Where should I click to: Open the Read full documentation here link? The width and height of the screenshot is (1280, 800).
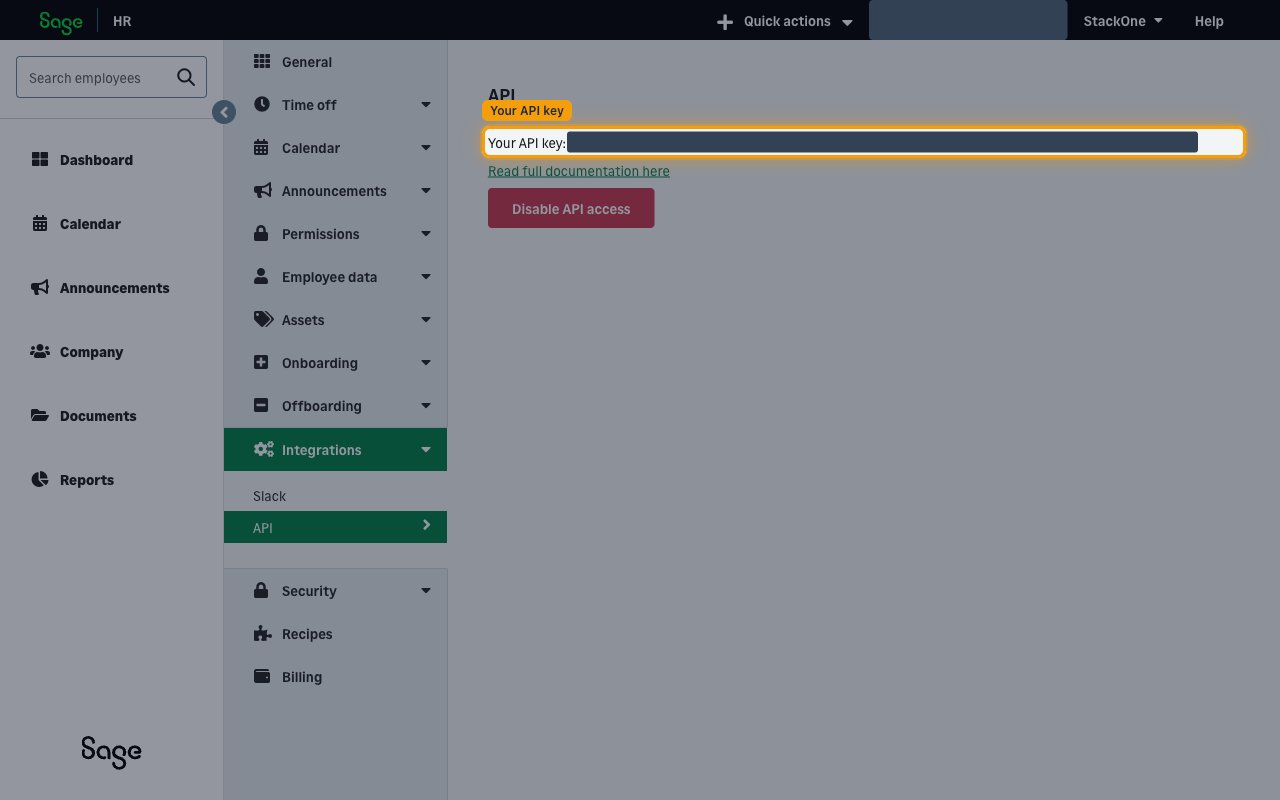tap(579, 171)
